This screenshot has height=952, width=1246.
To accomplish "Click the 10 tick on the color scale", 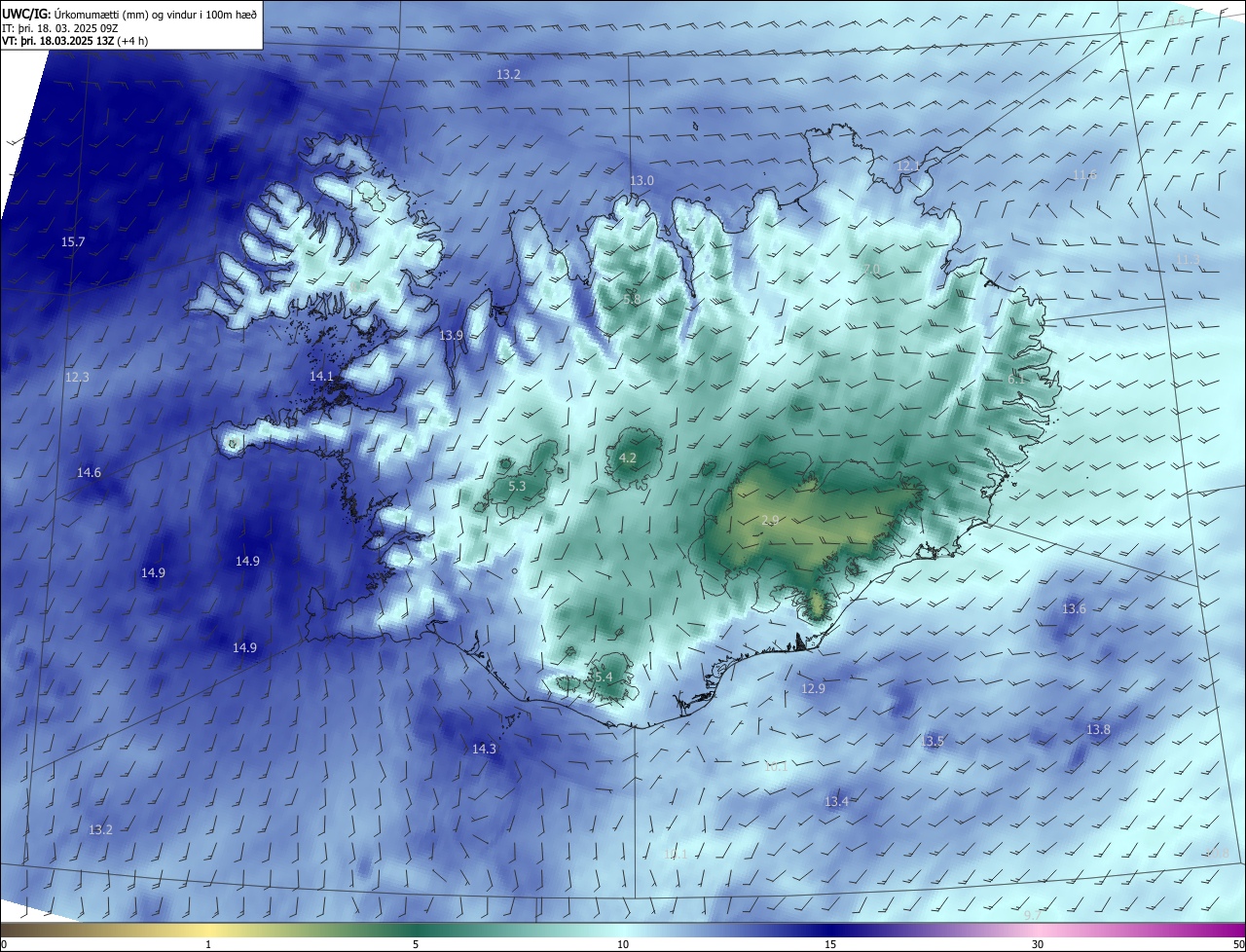I will coord(623,944).
